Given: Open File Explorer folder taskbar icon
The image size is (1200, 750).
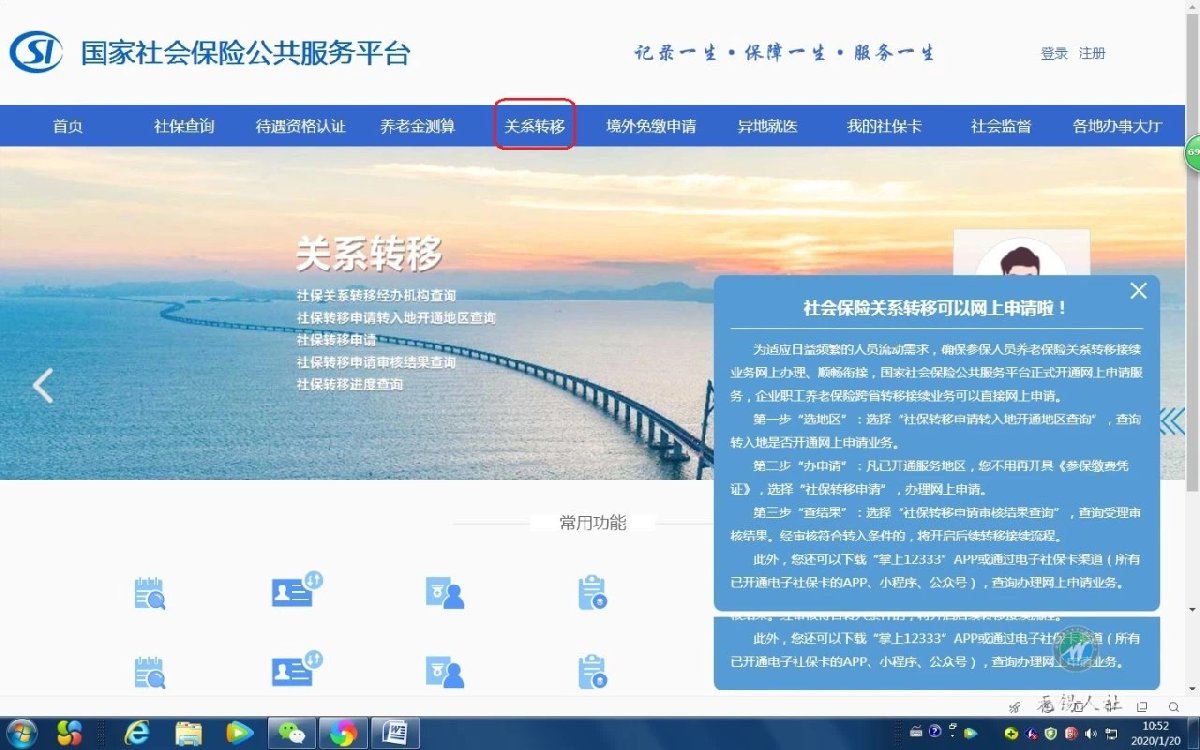Looking at the screenshot, I should pos(188,733).
